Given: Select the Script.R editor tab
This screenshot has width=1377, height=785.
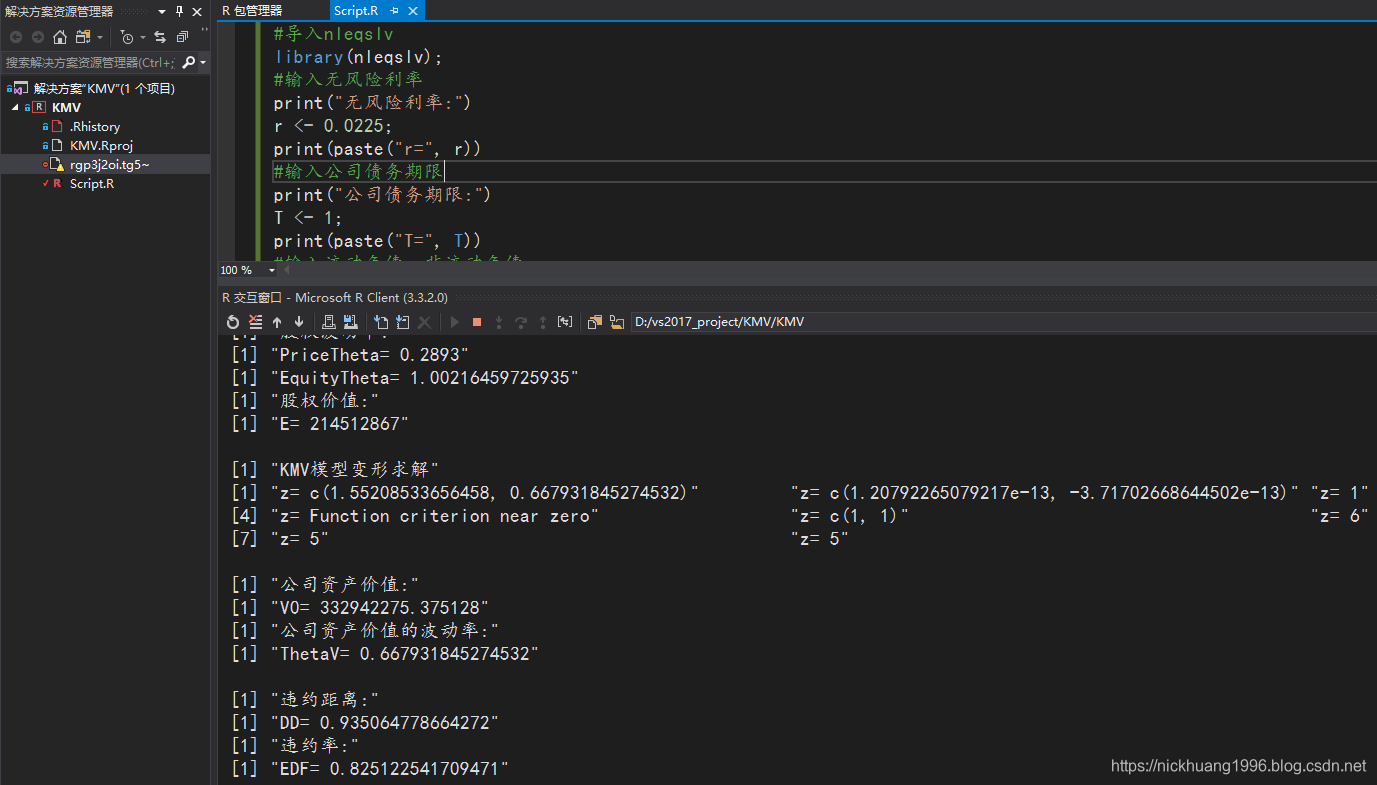Looking at the screenshot, I should pos(356,11).
